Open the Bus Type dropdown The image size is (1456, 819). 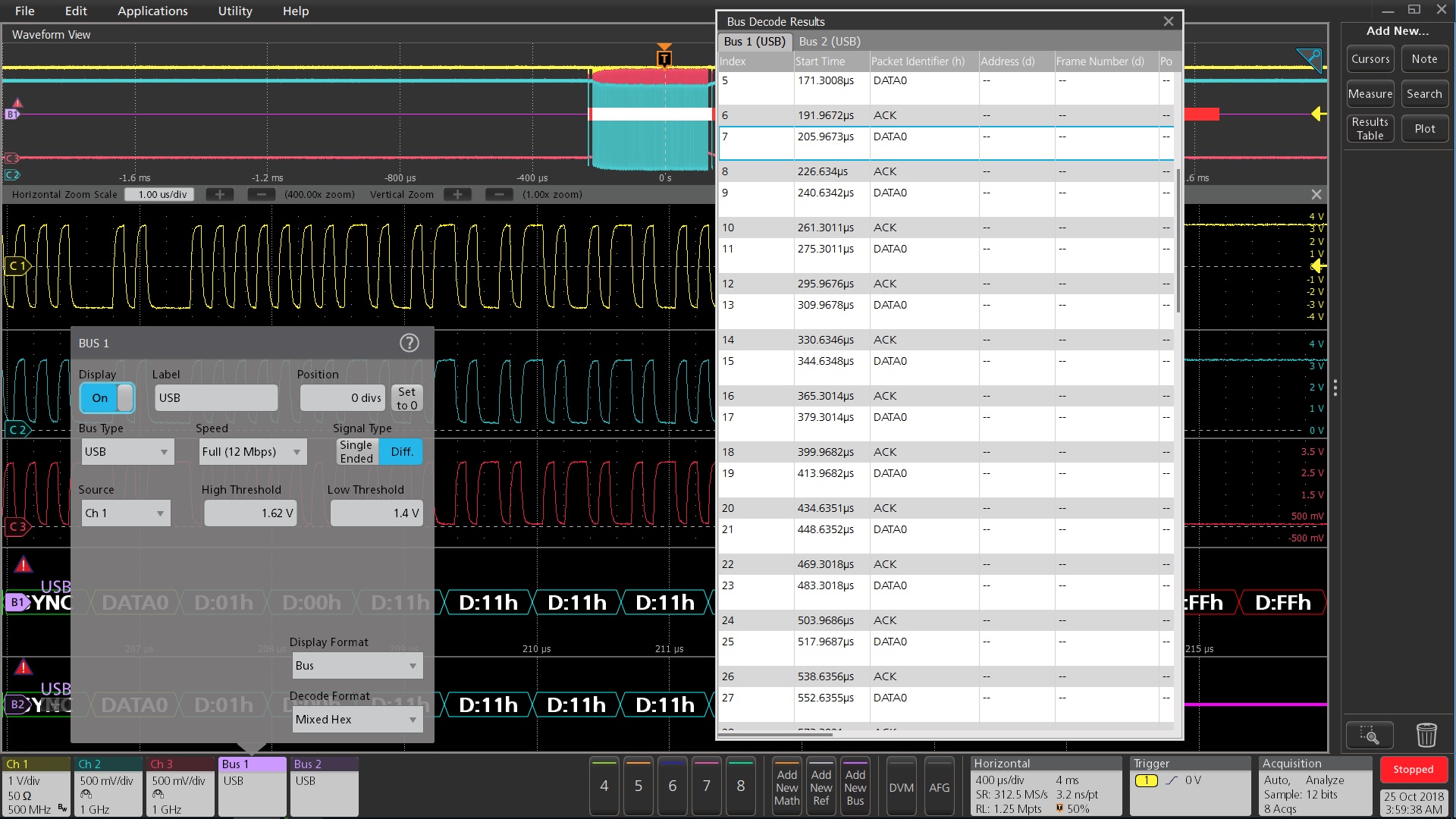[127, 452]
